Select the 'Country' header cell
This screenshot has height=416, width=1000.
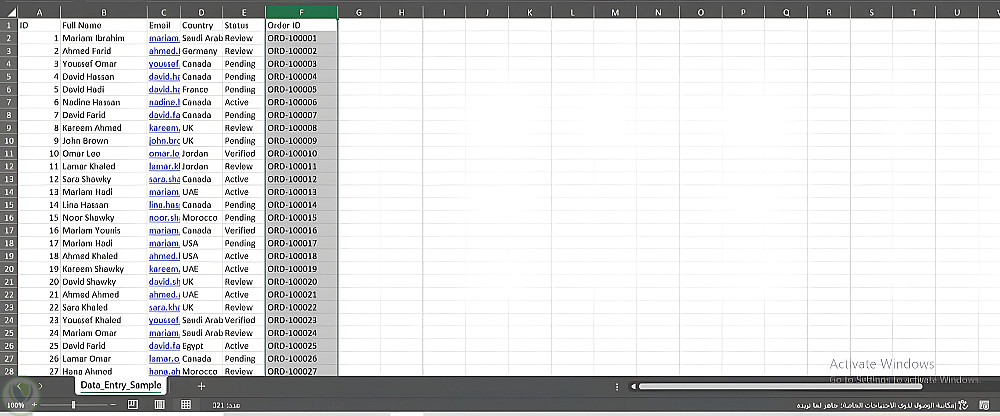click(x=202, y=25)
